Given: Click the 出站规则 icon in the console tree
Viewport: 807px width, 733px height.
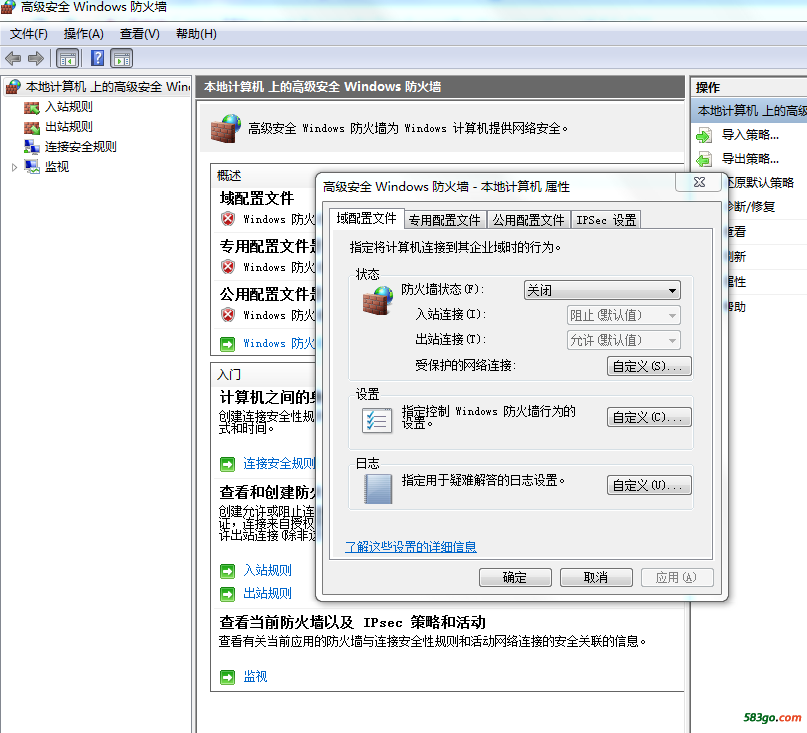Looking at the screenshot, I should coord(31,127).
